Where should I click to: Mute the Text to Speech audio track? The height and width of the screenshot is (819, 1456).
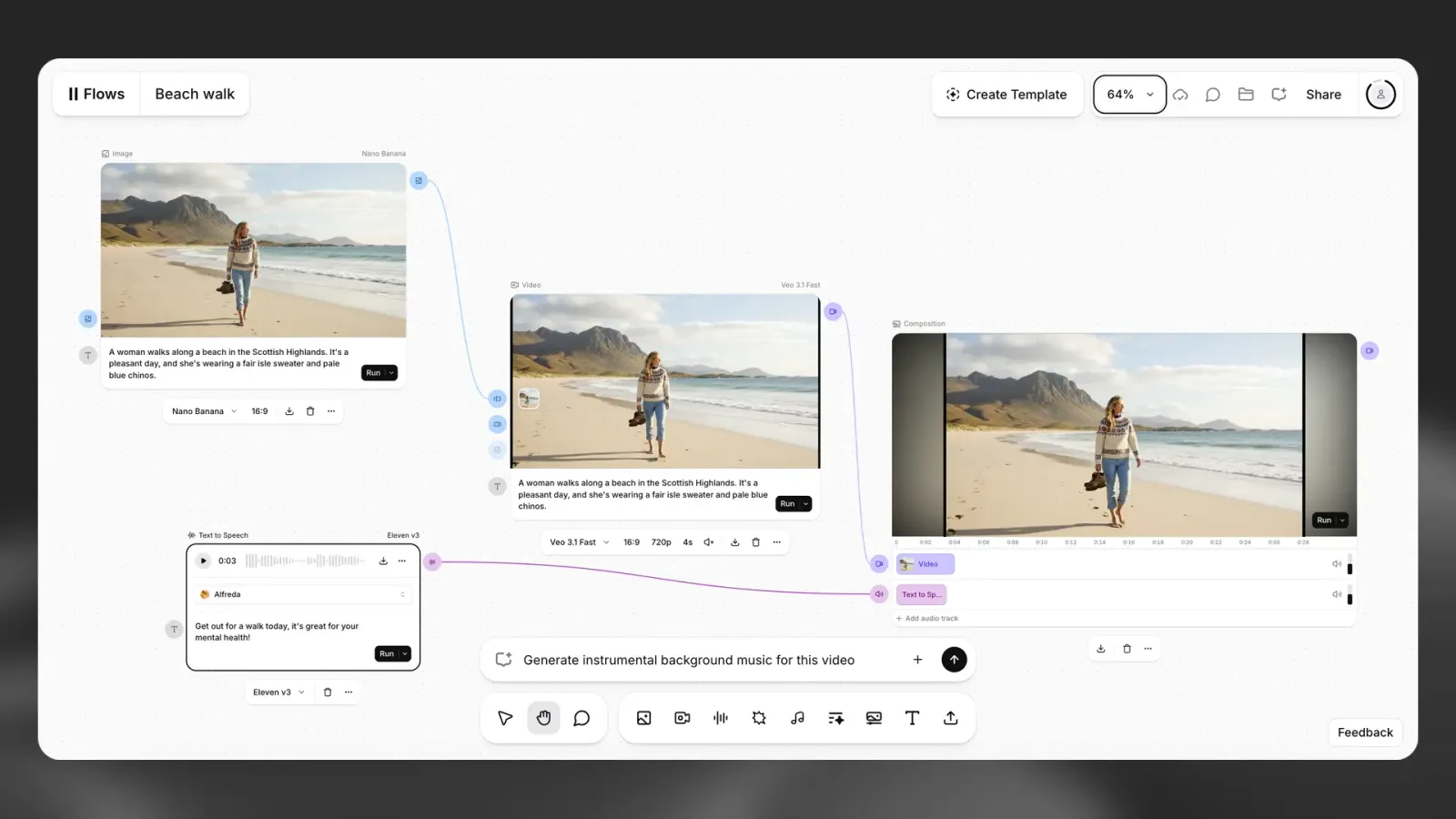[1337, 594]
